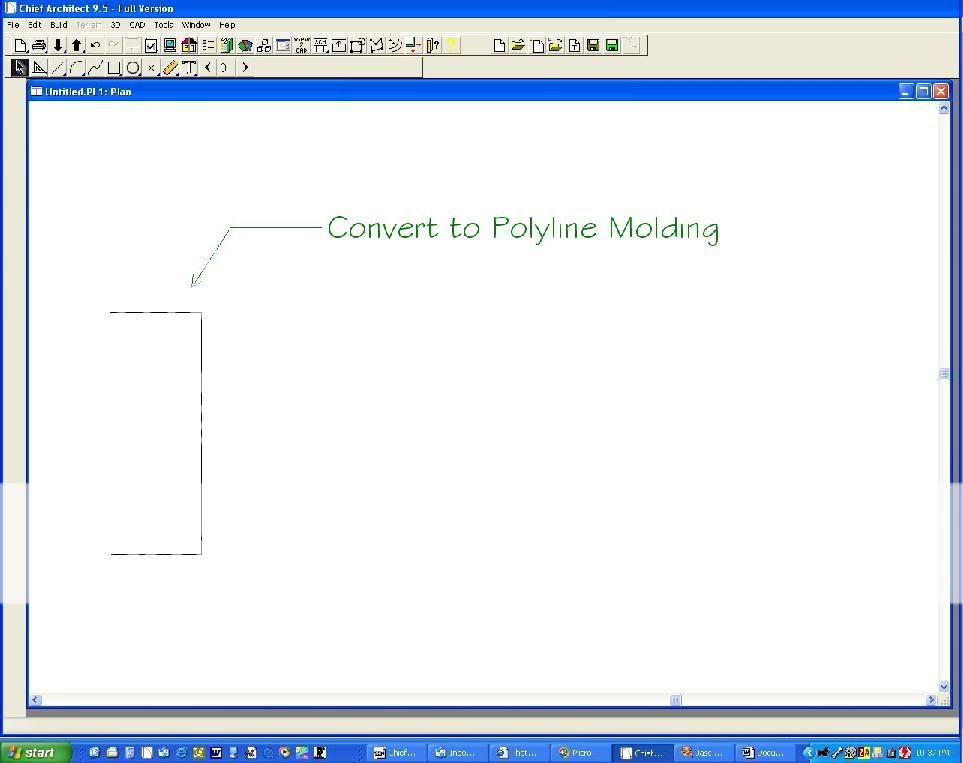Open the Build menu
This screenshot has width=963, height=763.
click(x=59, y=24)
